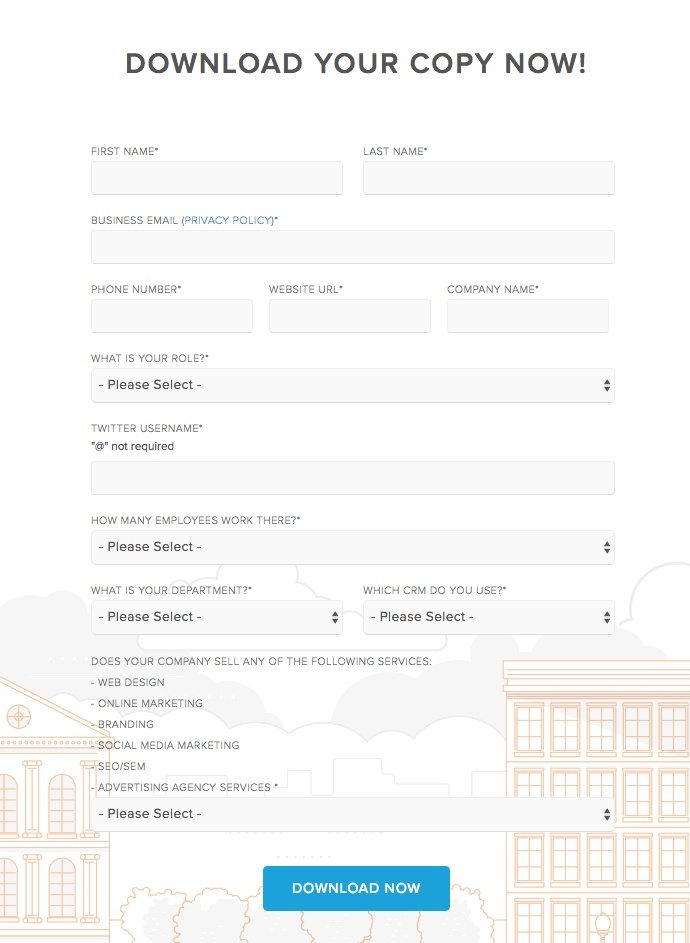690x943 pixels.
Task: Click the First Name input field
Action: coord(216,178)
